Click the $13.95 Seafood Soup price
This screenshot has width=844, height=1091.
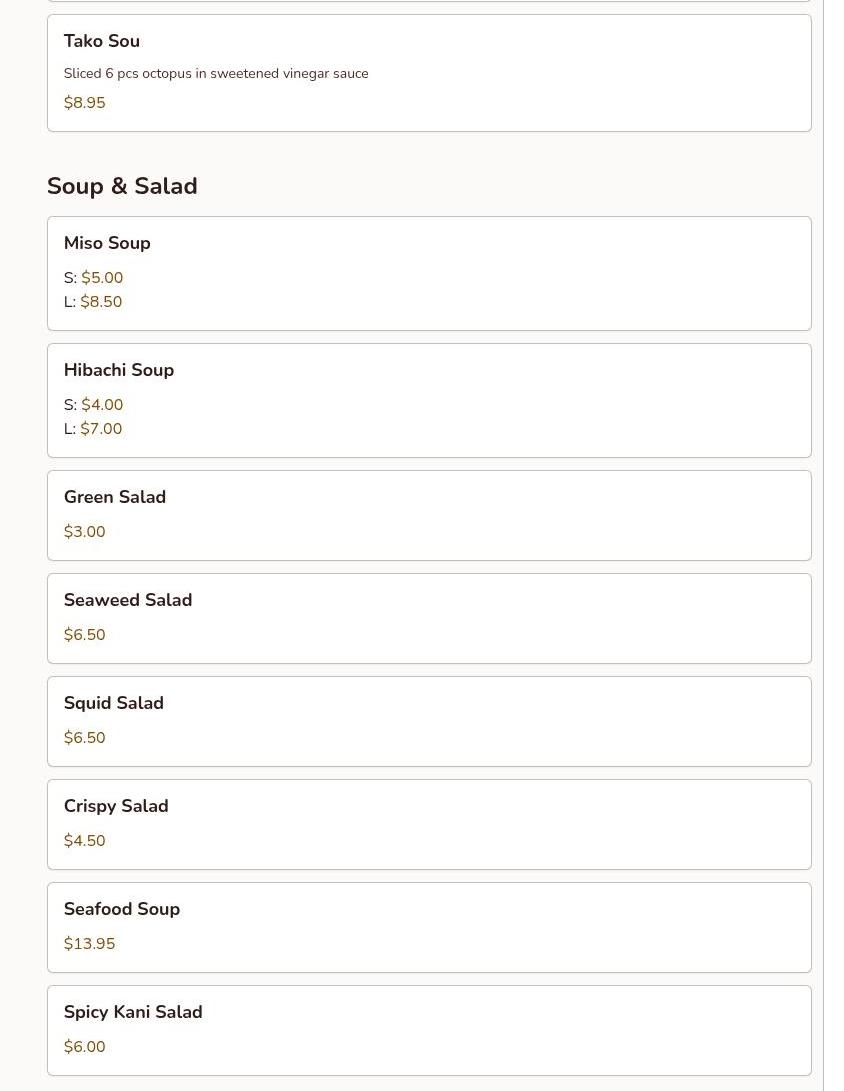pyautogui.click(x=89, y=944)
